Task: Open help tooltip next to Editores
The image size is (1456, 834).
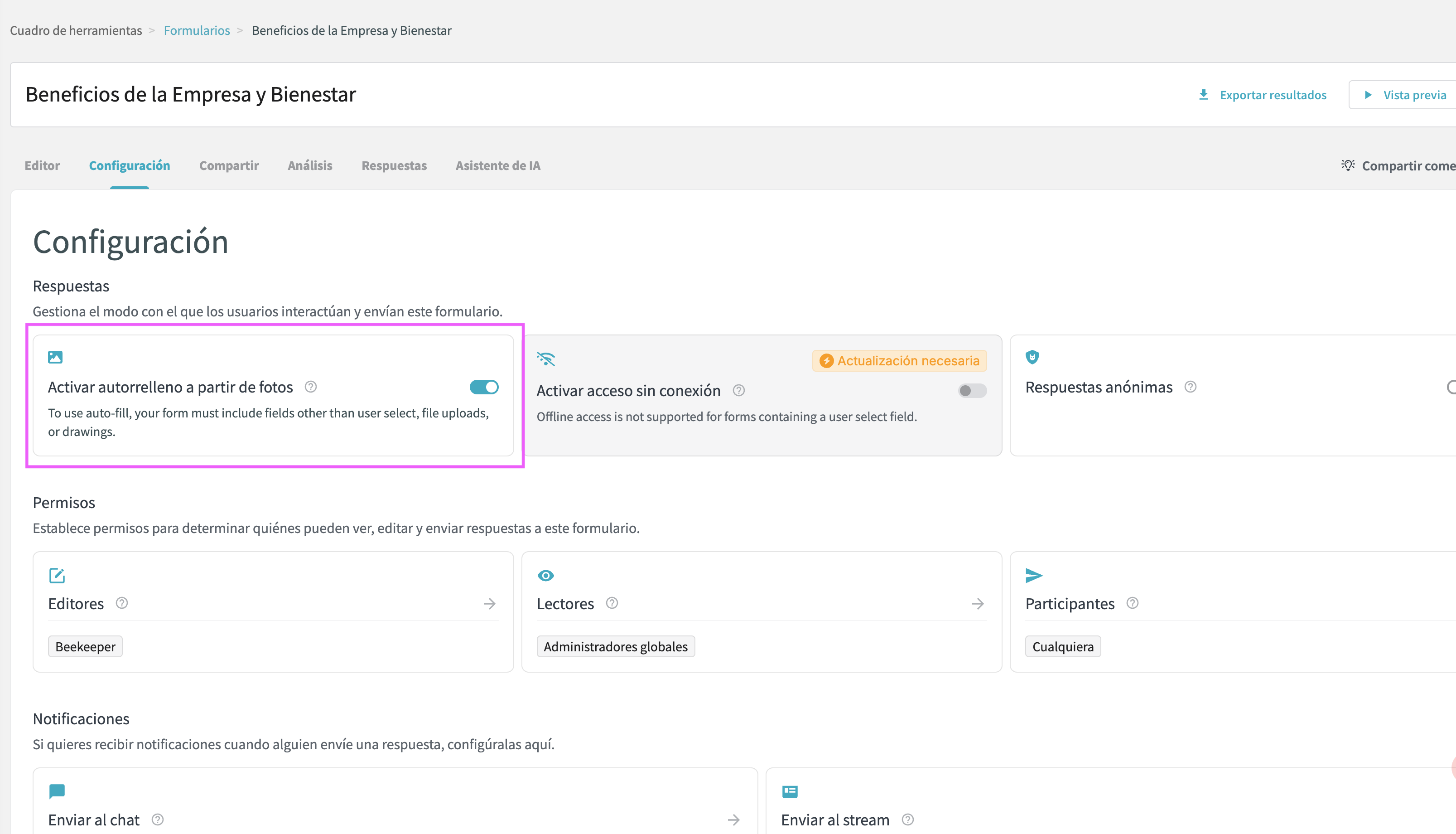Action: 122,603
